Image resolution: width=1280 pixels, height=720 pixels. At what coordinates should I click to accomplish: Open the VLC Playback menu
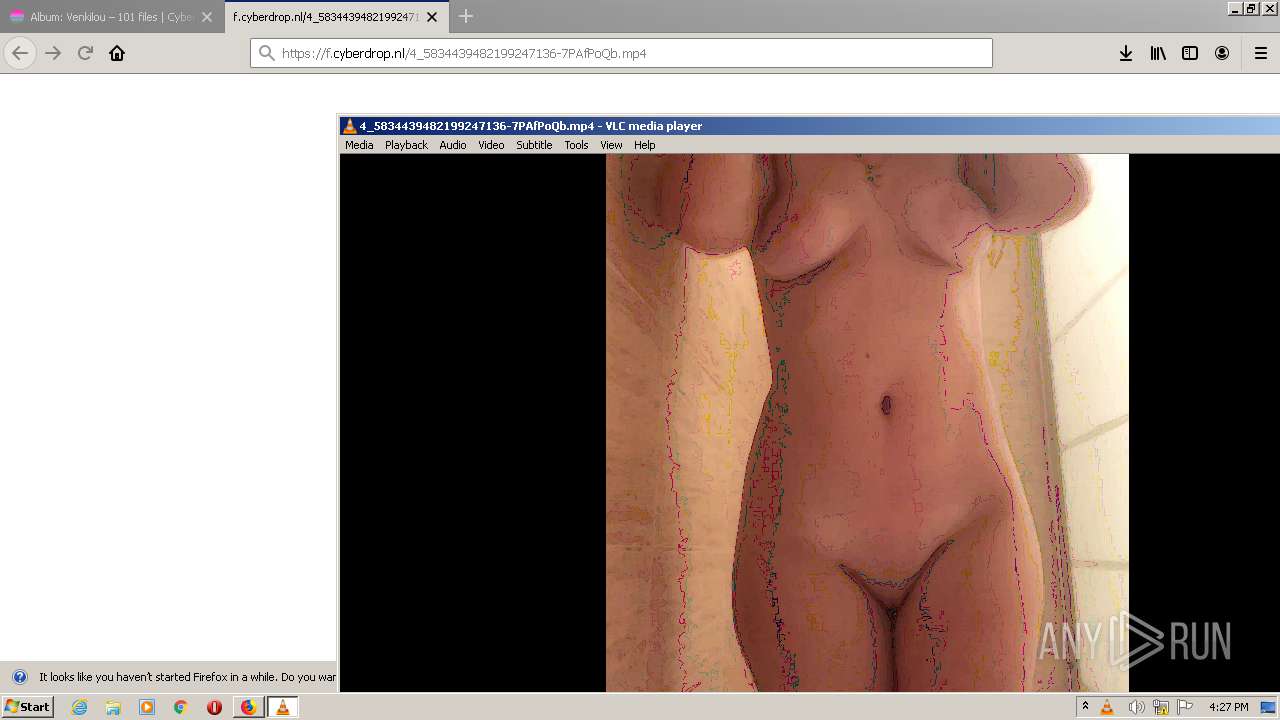[406, 145]
